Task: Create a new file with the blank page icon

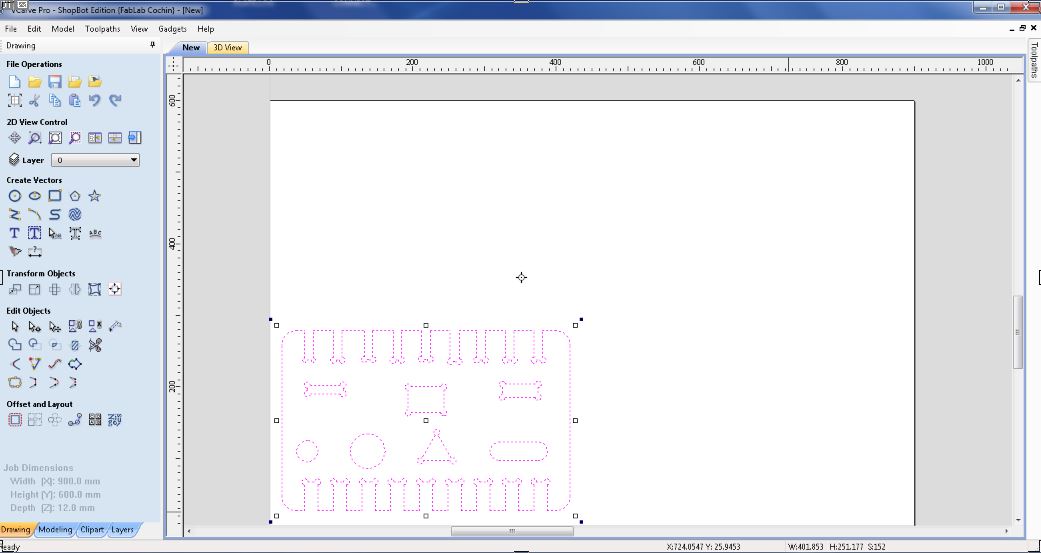Action: 15,82
